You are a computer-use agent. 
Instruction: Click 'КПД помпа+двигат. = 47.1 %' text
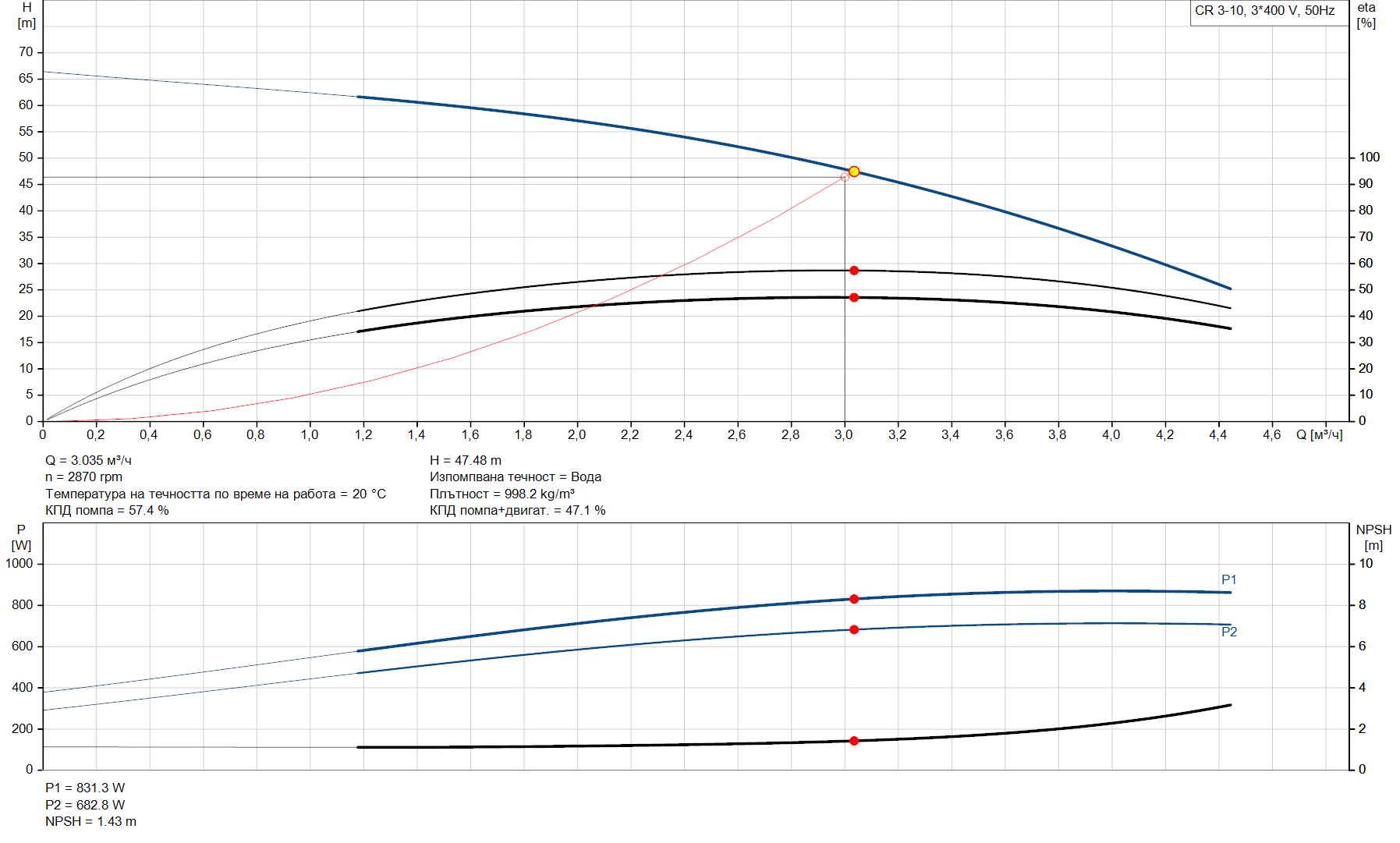(518, 510)
